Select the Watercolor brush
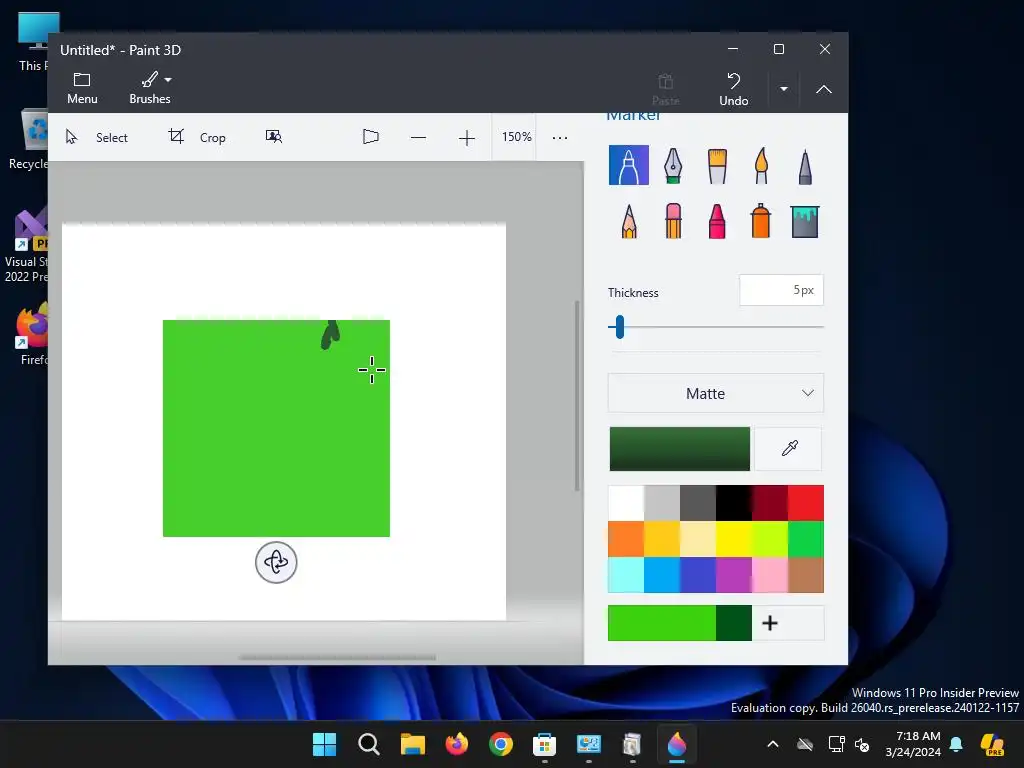The height and width of the screenshot is (768, 1024). [x=761, y=166]
